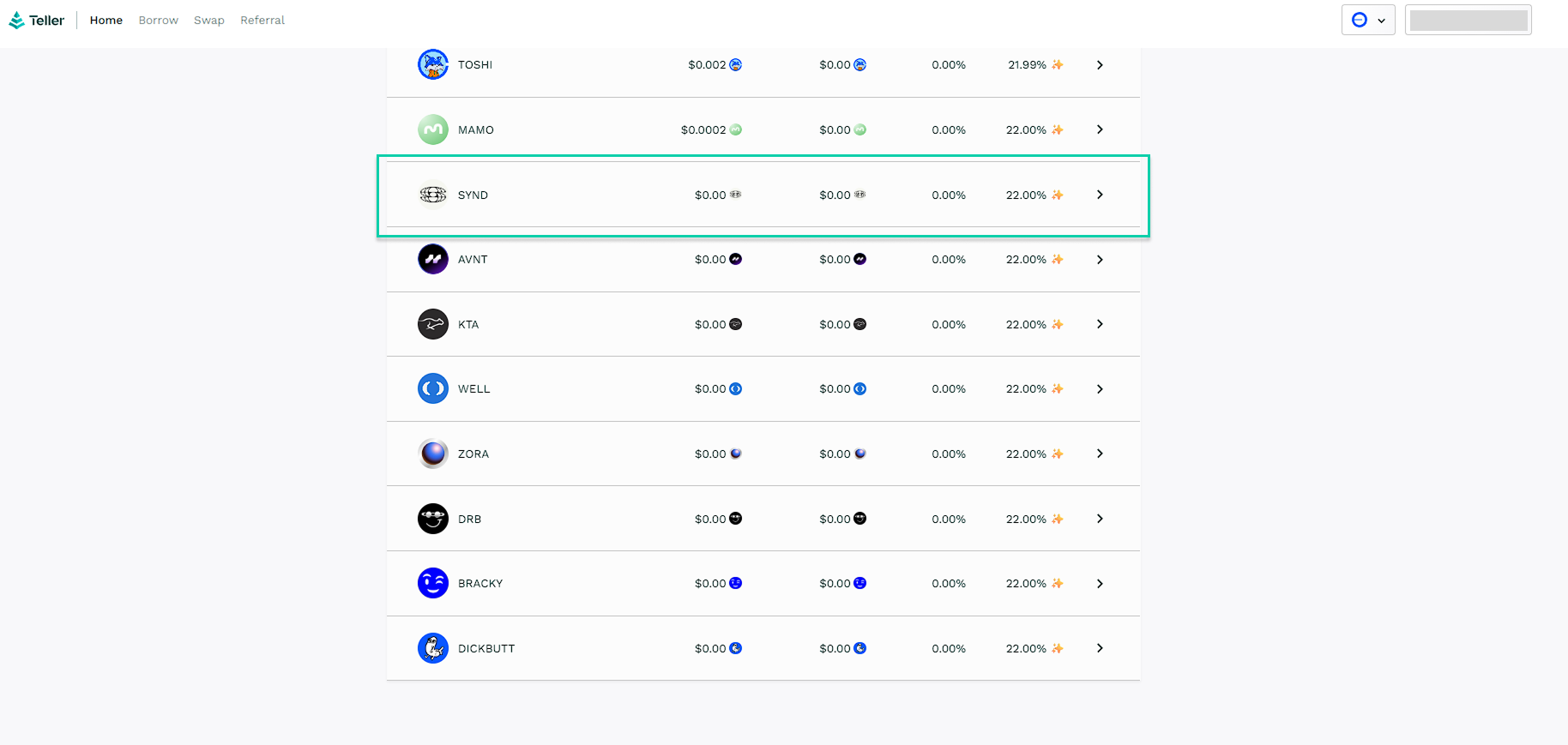
Task: Open the Referral page link
Action: [x=262, y=20]
